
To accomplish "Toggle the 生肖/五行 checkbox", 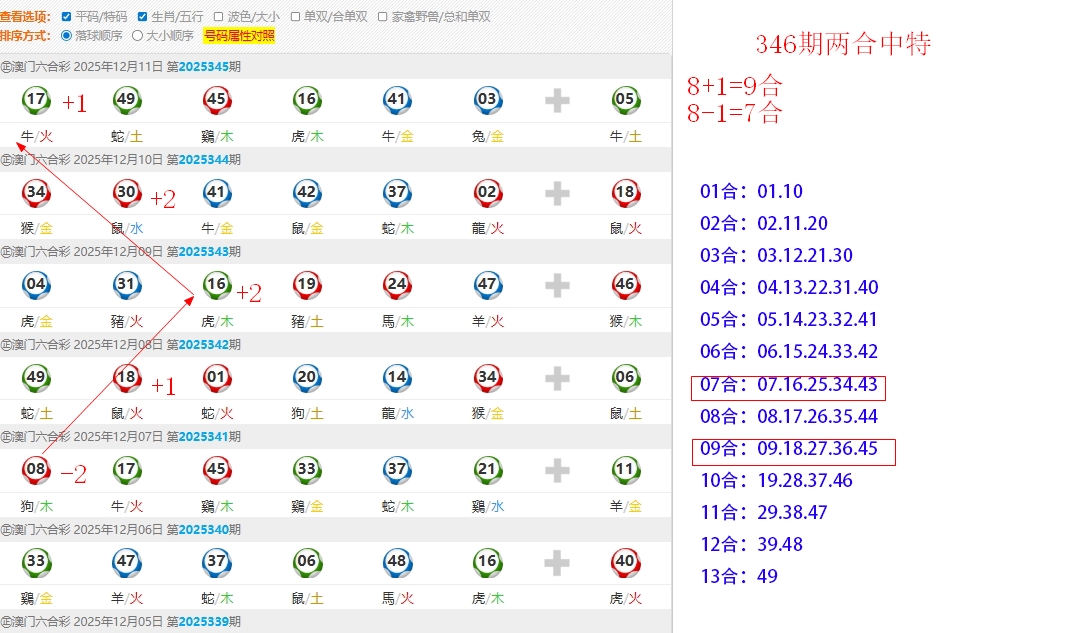I will [x=142, y=17].
